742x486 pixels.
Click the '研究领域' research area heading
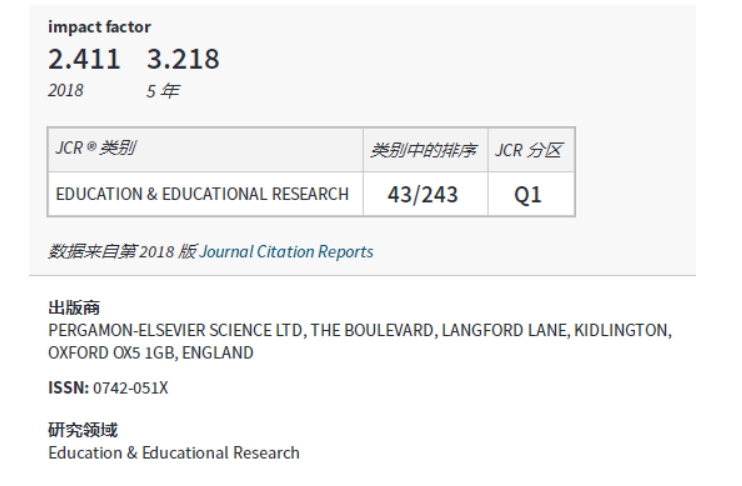pos(83,430)
